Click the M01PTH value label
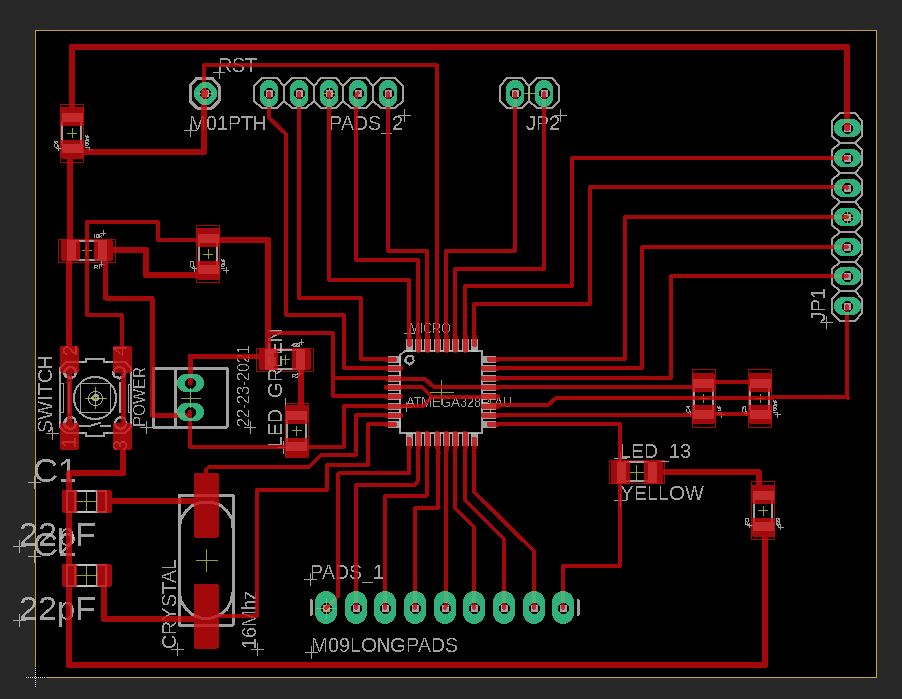 (x=228, y=123)
